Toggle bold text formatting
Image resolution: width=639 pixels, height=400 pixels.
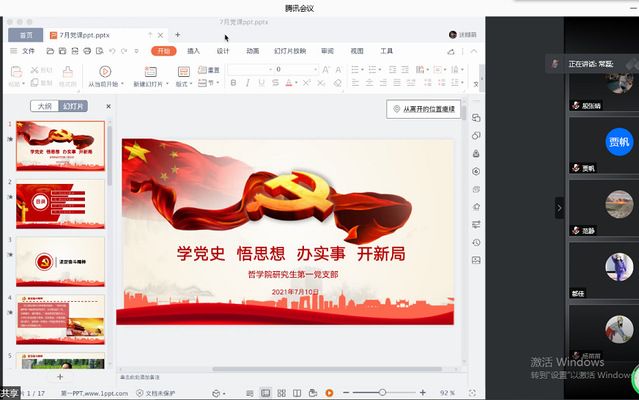pyautogui.click(x=231, y=84)
